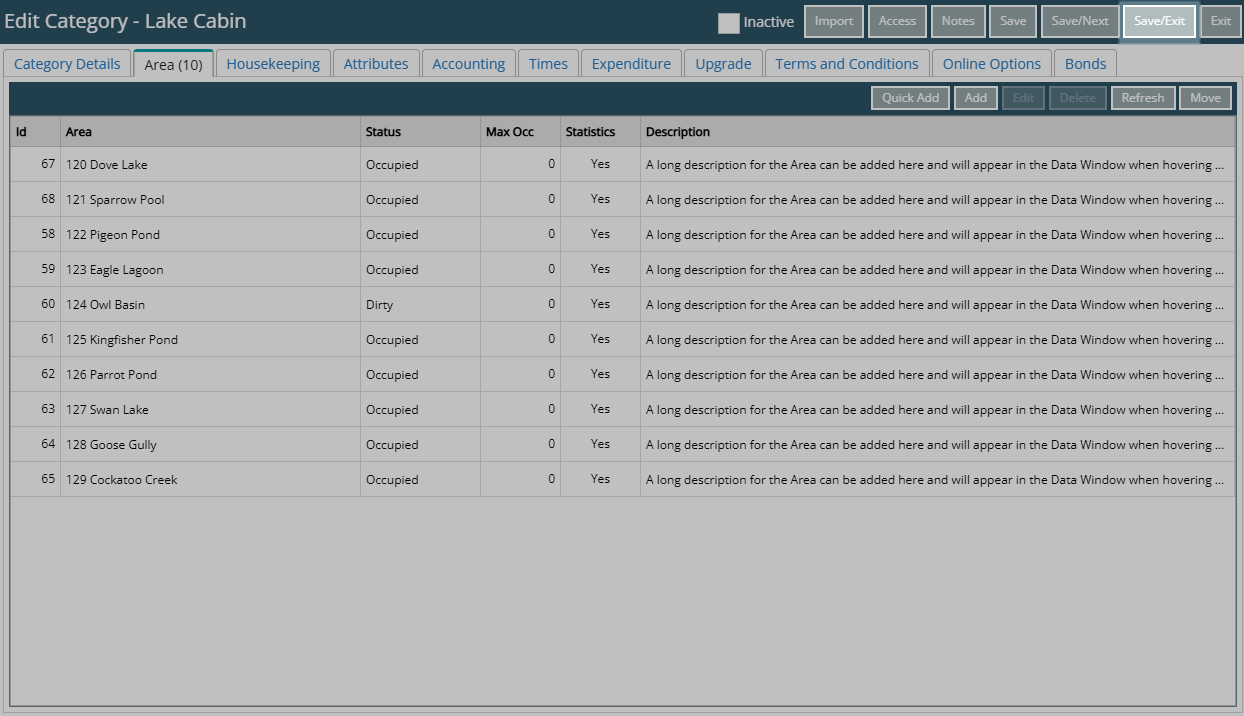The width and height of the screenshot is (1244, 716).
Task: Click Id 67 cell
Action: [x=35, y=164]
